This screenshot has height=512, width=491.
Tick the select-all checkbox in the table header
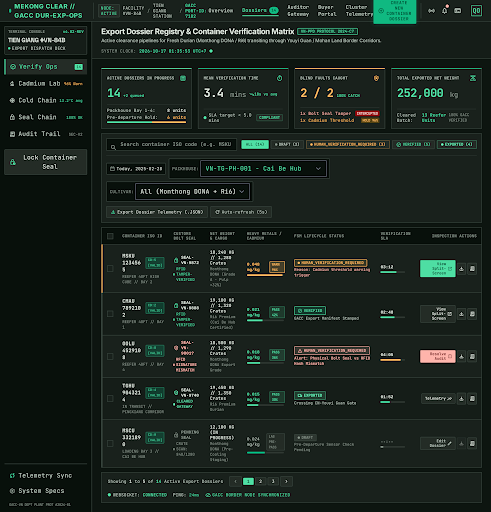coord(110,236)
